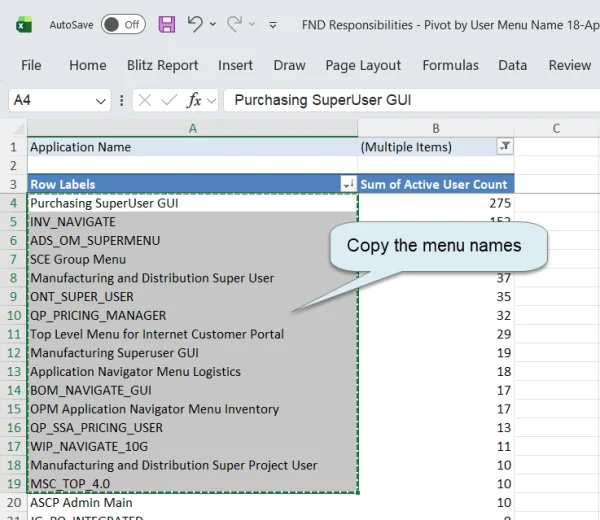Switch to the Page Layout tab

[x=363, y=65]
